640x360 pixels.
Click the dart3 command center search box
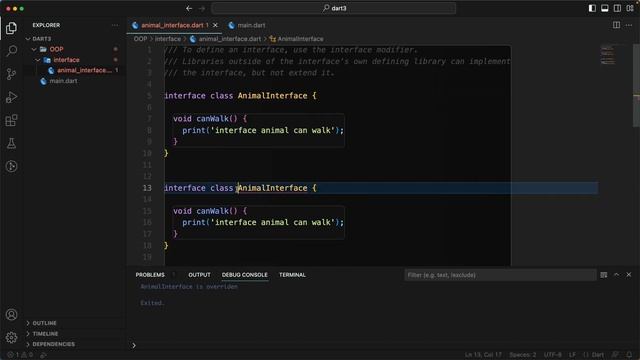coord(333,8)
